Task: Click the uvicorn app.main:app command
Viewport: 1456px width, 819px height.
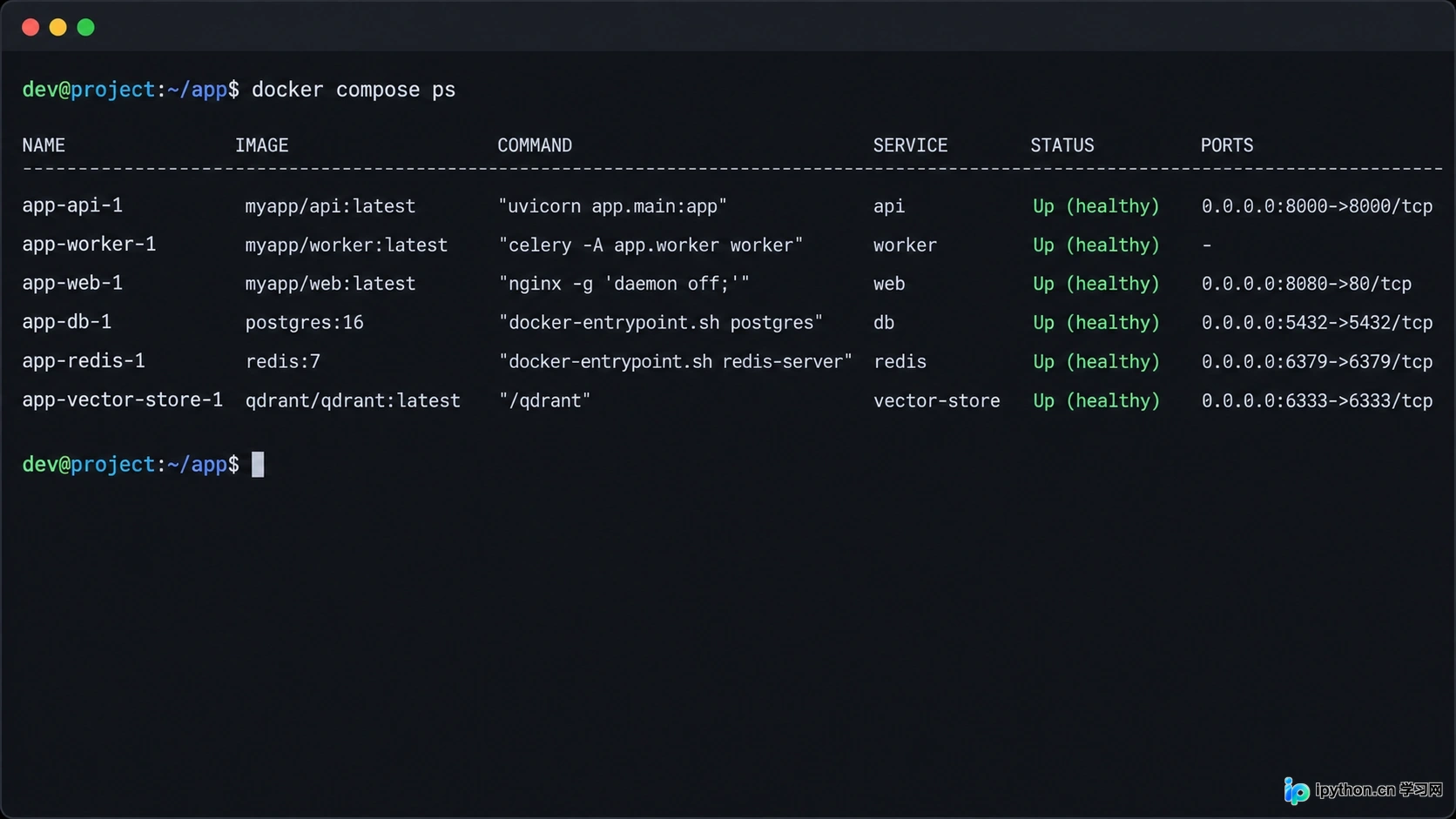Action: (x=613, y=206)
